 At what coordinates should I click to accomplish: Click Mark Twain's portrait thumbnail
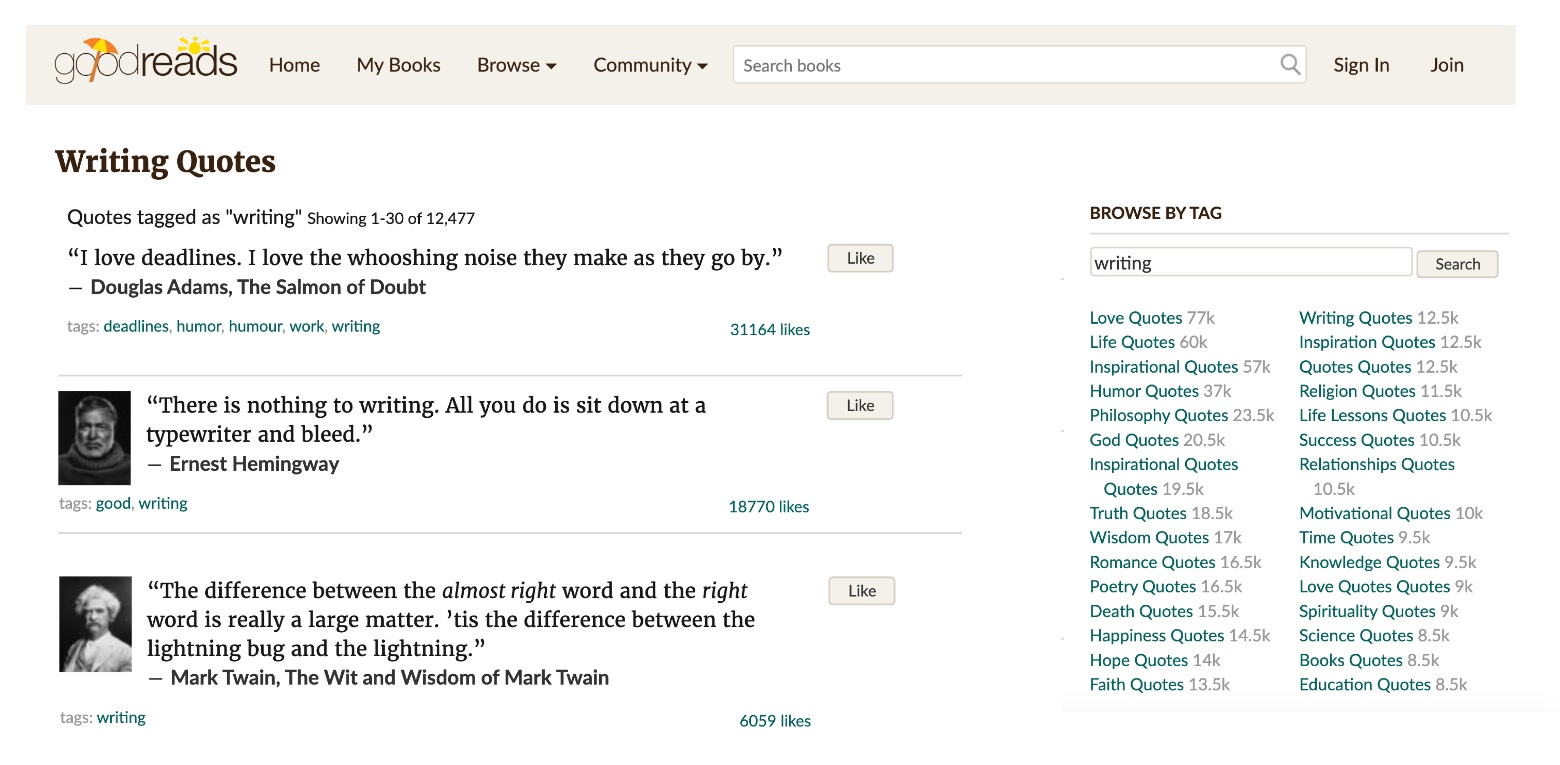coord(95,624)
